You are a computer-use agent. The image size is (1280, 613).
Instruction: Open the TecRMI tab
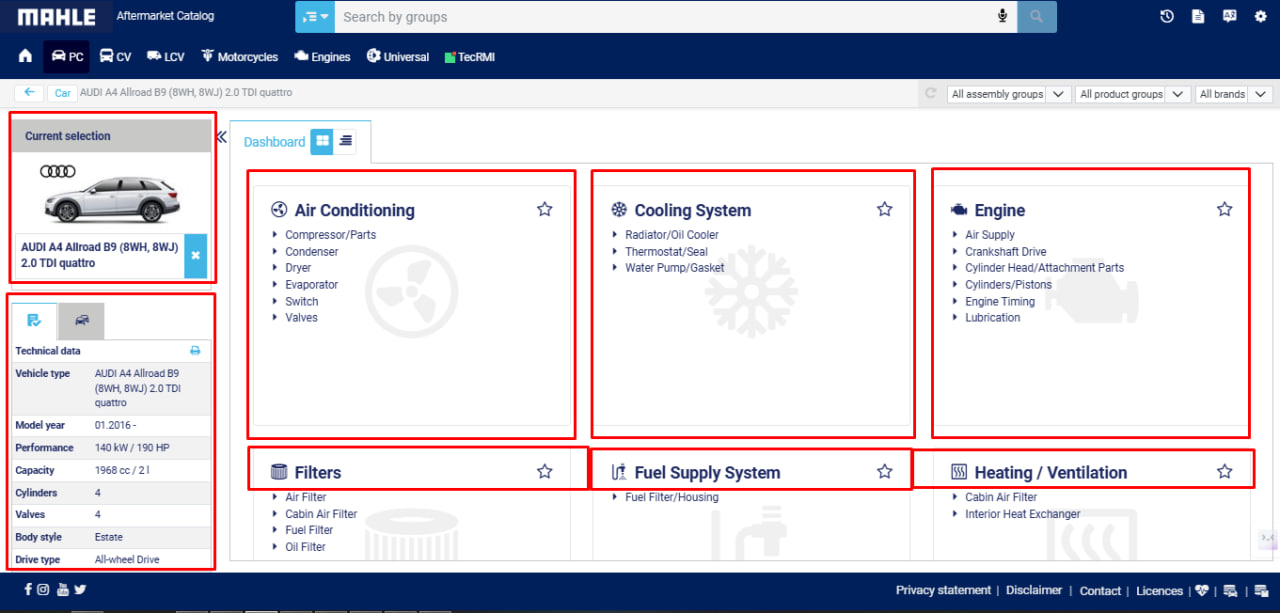[469, 57]
